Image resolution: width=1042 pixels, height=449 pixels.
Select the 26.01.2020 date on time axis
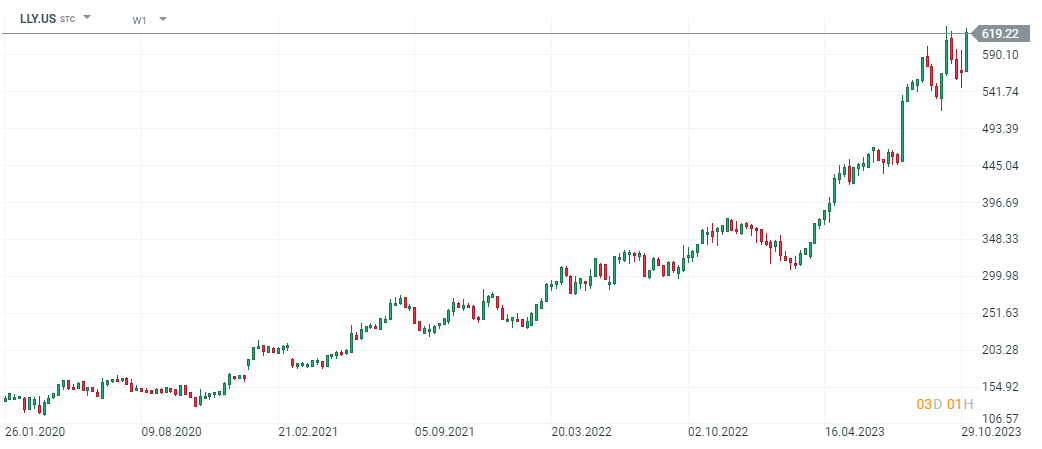point(35,432)
